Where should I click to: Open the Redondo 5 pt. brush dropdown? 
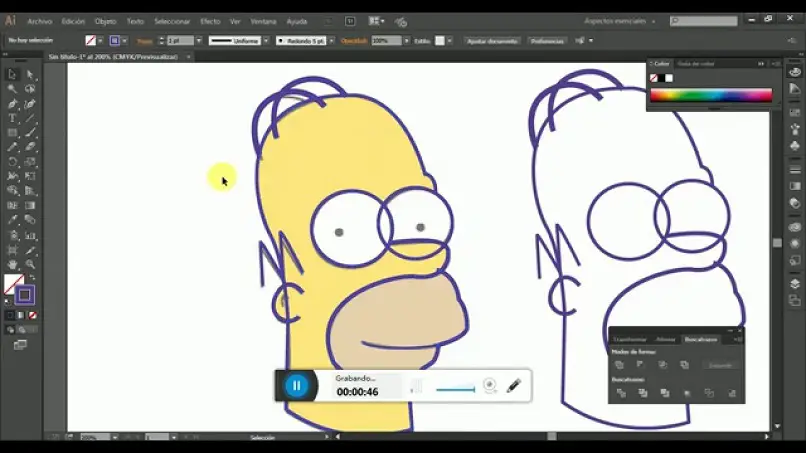point(332,41)
